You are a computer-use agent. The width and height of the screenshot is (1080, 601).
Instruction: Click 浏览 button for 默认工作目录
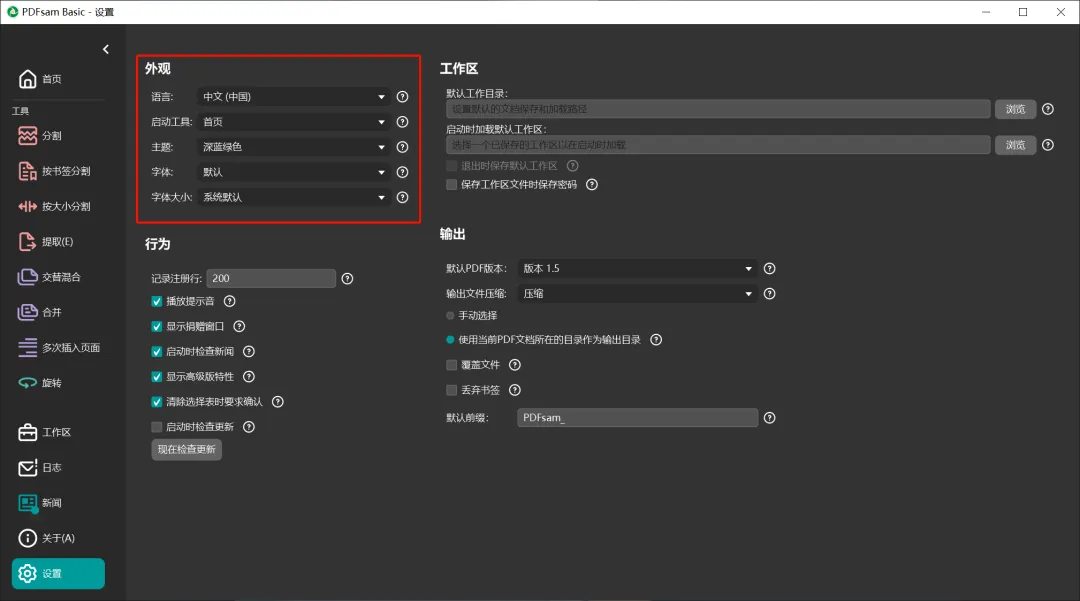[1015, 109]
